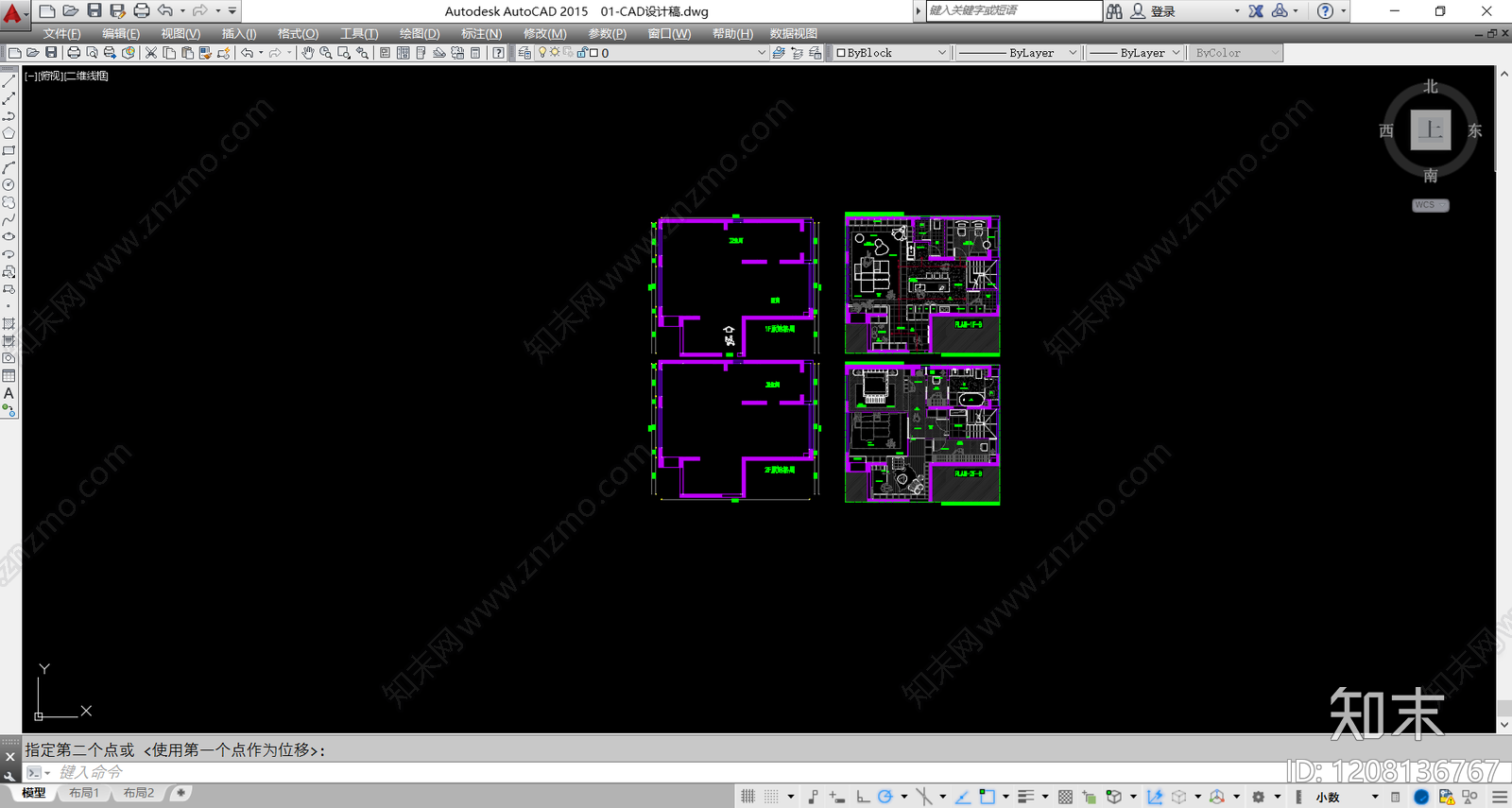Click the [俯视] viewport view label
The image size is (1512, 808).
tap(50, 76)
